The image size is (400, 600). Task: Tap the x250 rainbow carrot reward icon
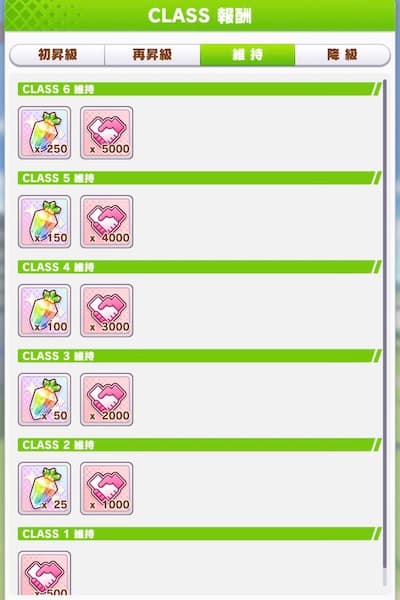44,133
